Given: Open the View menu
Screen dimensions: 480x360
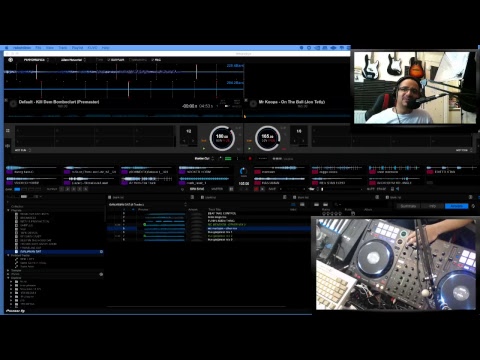Looking at the screenshot, I should pos(50,48).
